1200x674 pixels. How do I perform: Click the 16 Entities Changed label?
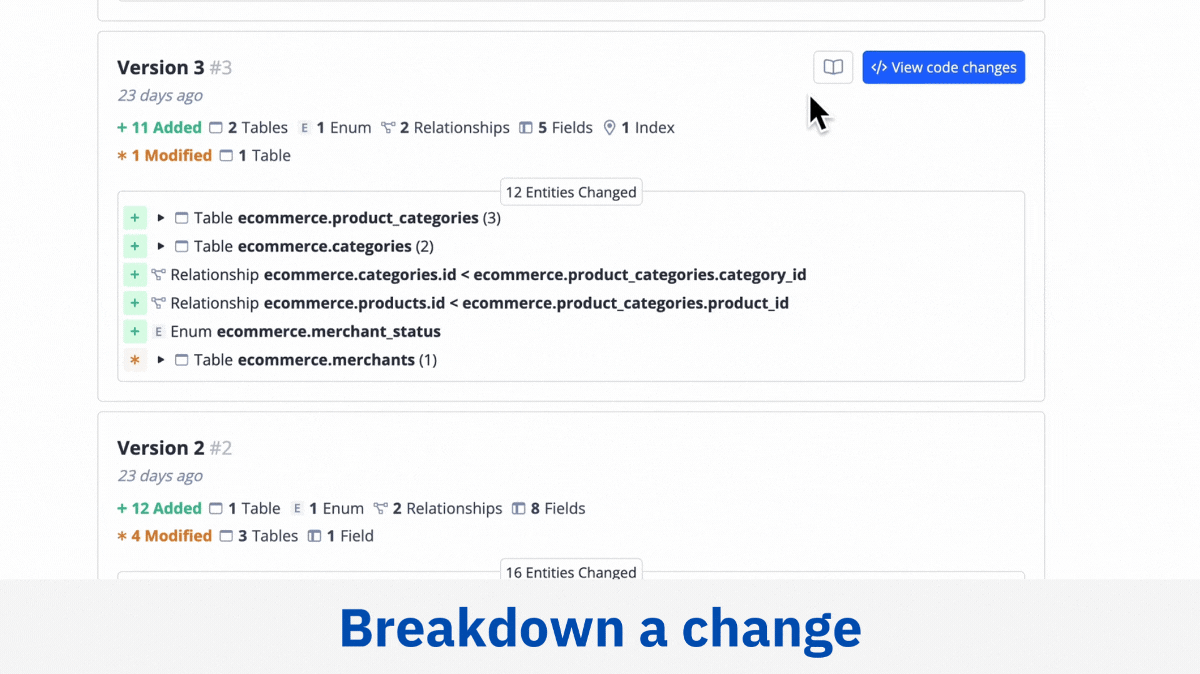tap(571, 571)
